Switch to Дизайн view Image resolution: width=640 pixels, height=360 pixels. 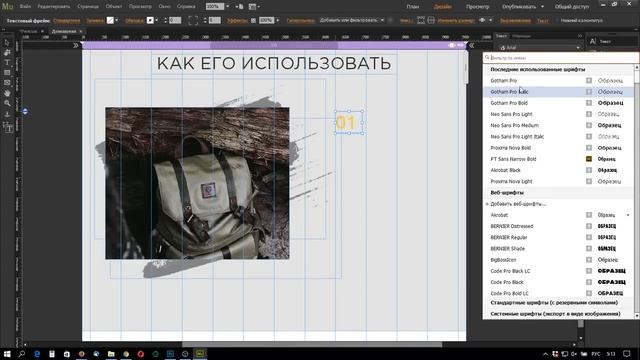click(442, 7)
